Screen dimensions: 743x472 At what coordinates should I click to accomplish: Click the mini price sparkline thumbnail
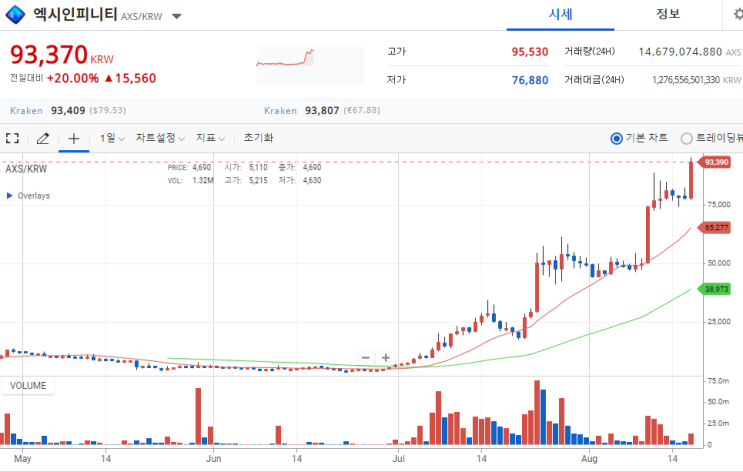coord(310,65)
